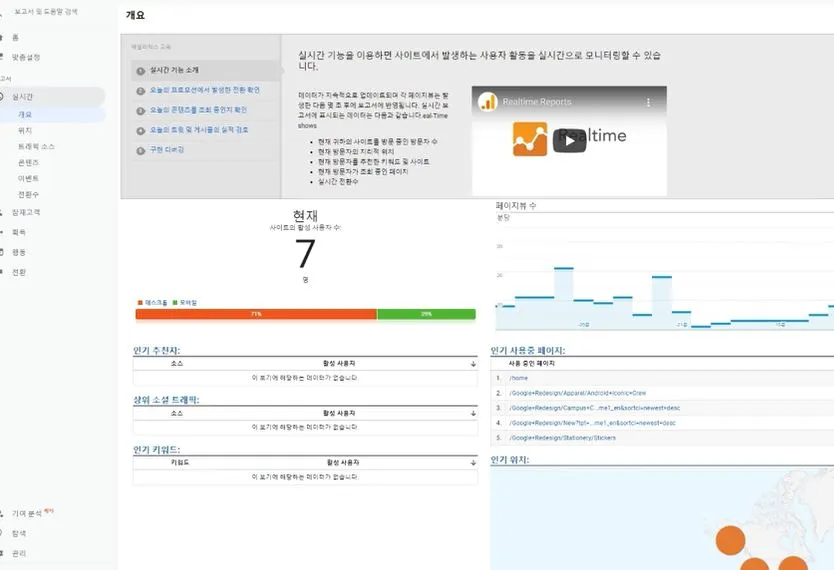Image resolution: width=834 pixels, height=570 pixels.
Task: Click the Google+Redesign/Campus page link
Action: [x=595, y=408]
